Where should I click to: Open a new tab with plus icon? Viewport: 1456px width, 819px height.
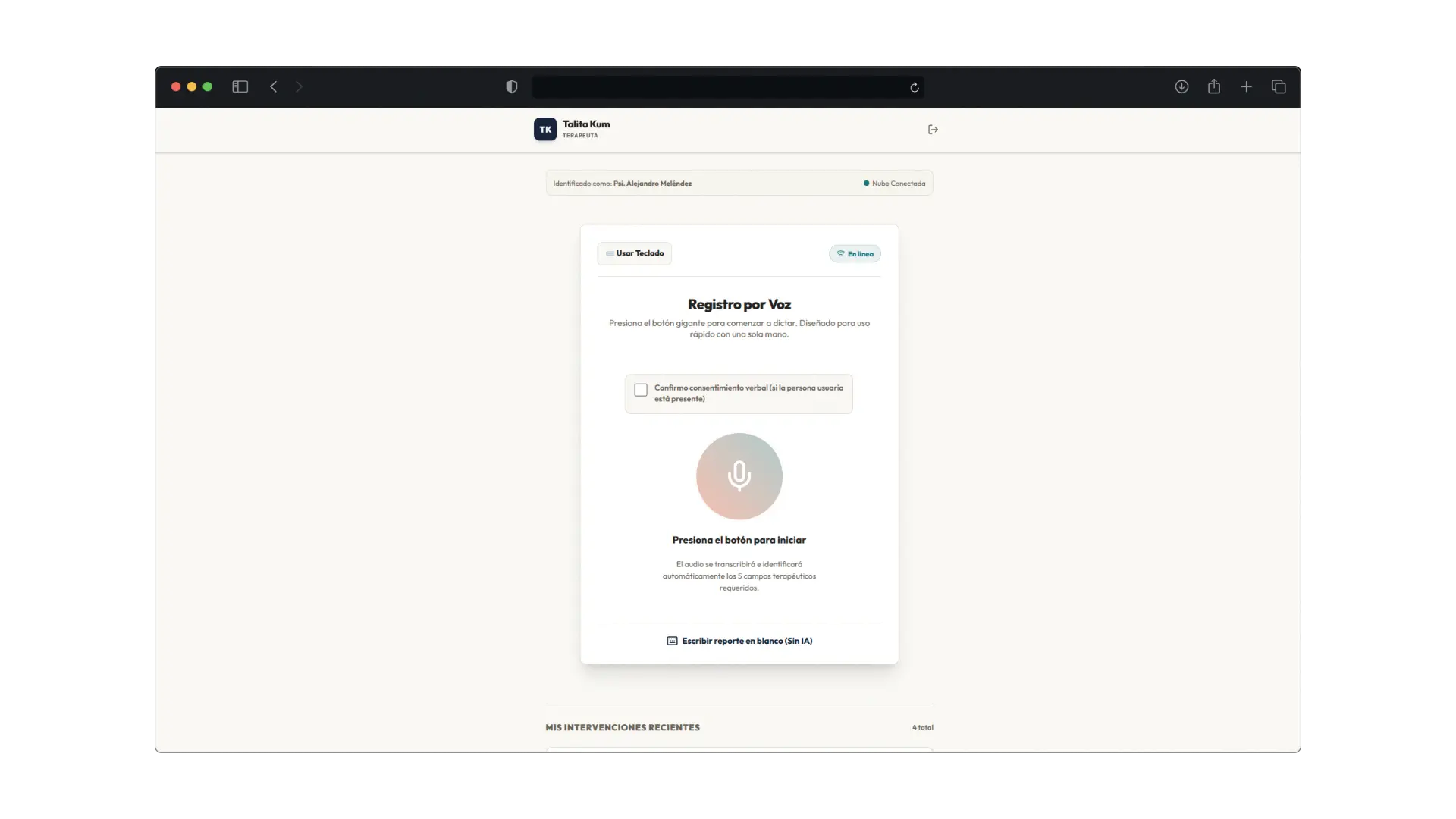pyautogui.click(x=1246, y=86)
